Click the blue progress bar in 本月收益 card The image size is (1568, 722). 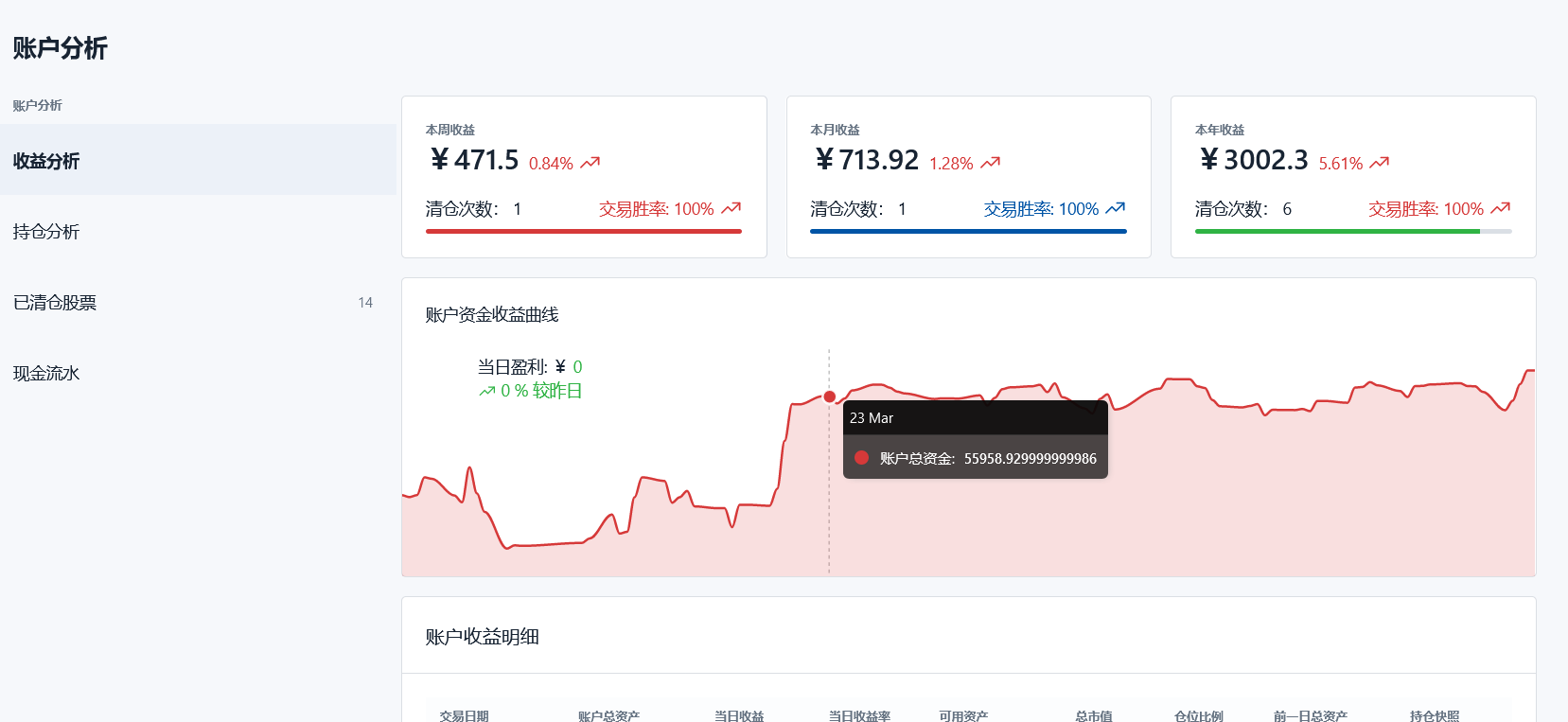[968, 231]
